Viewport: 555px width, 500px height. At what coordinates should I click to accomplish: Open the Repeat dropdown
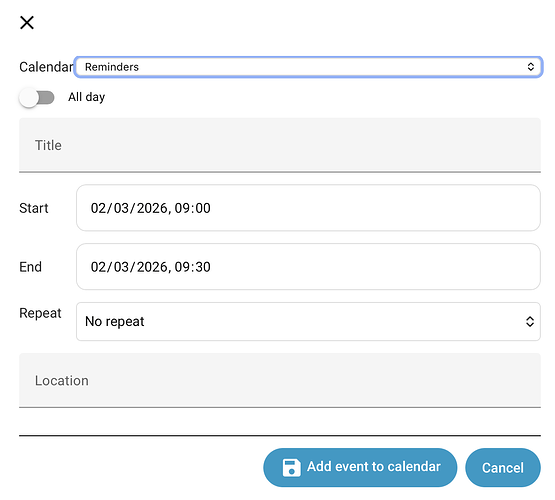point(308,321)
